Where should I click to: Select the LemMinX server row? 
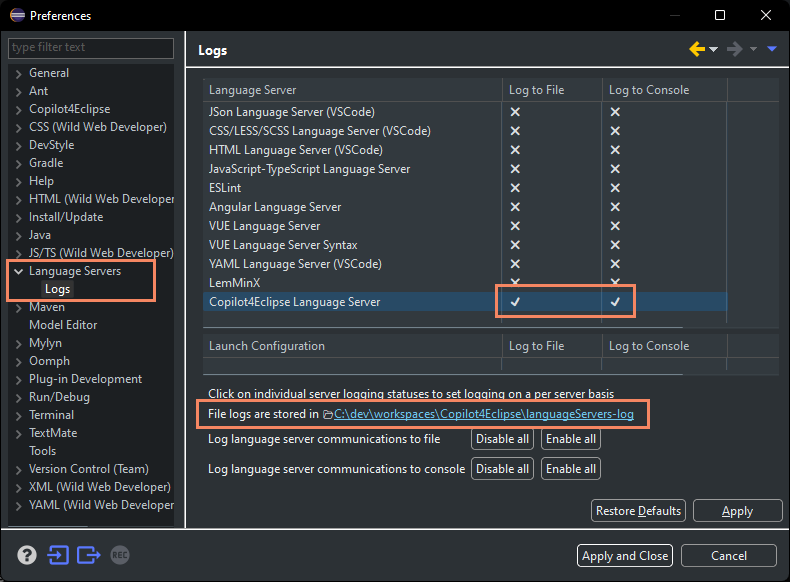coord(465,283)
